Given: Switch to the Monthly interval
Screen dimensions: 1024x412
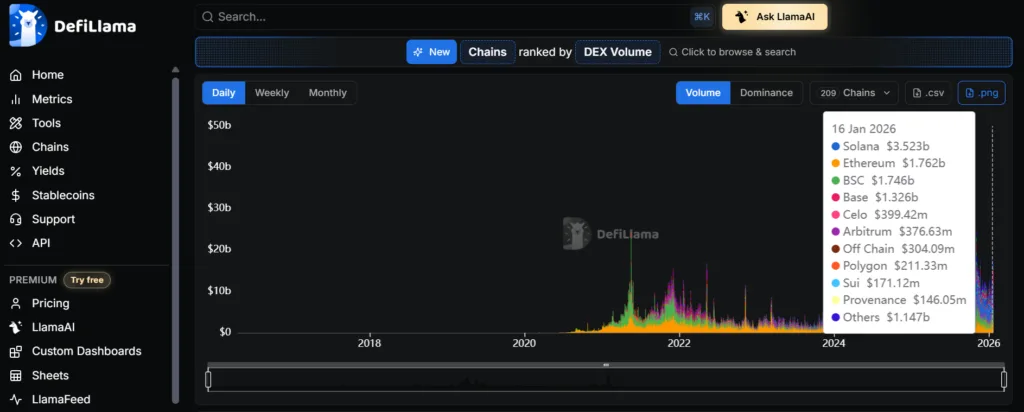Looking at the screenshot, I should coord(328,93).
